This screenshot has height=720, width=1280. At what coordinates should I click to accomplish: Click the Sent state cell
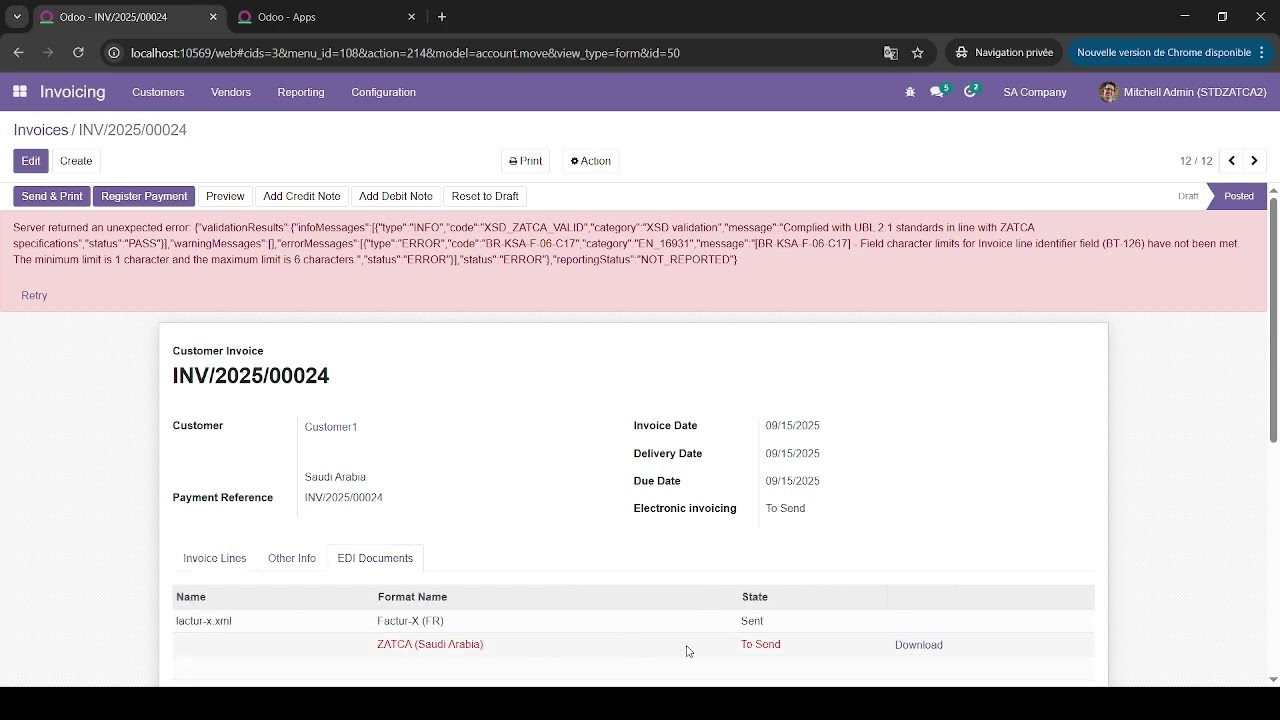pos(752,621)
